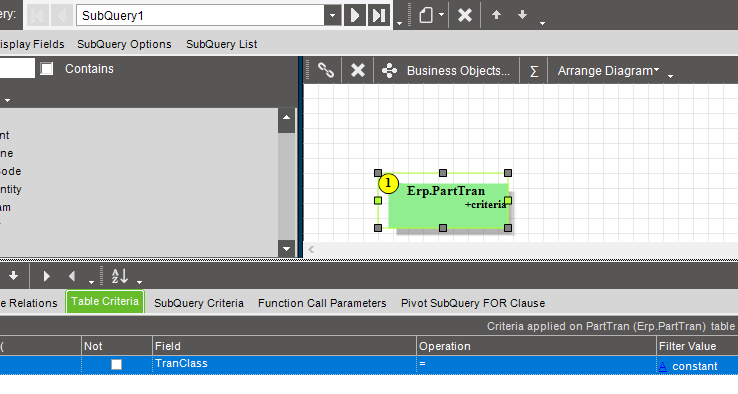The width and height of the screenshot is (738, 394).
Task: Open overflow options after subquery navigation buttons
Action: click(x=400, y=23)
